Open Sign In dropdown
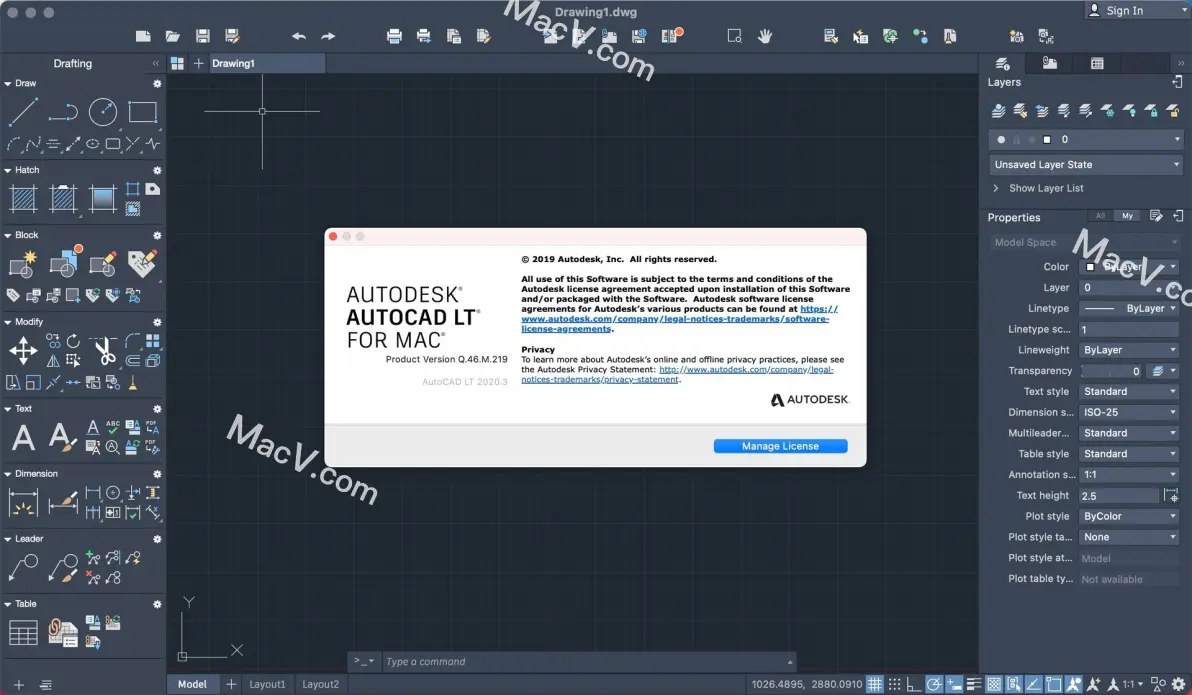The height and width of the screenshot is (695, 1192). 1137,10
